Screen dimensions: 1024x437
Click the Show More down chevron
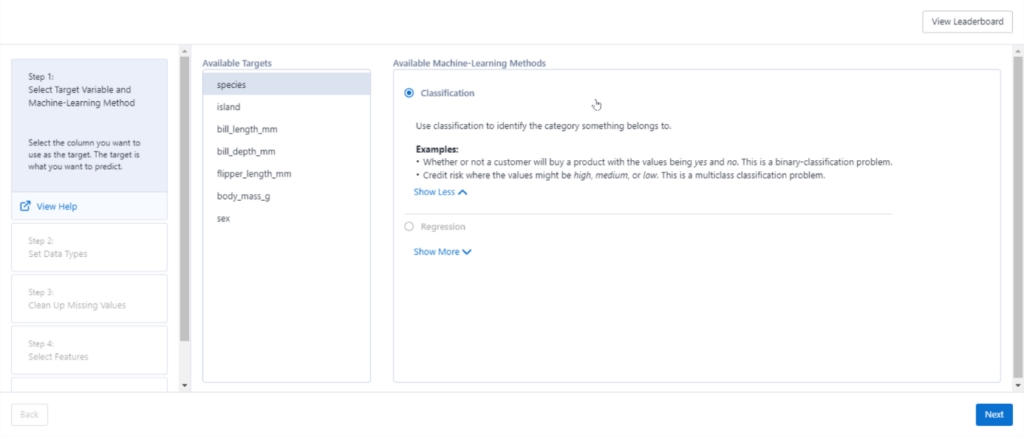pyautogui.click(x=467, y=252)
